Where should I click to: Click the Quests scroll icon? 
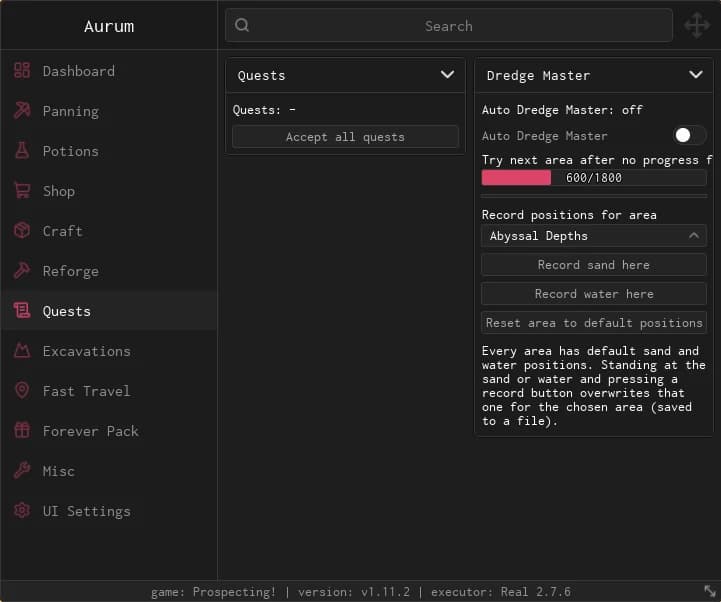[x=22, y=310]
